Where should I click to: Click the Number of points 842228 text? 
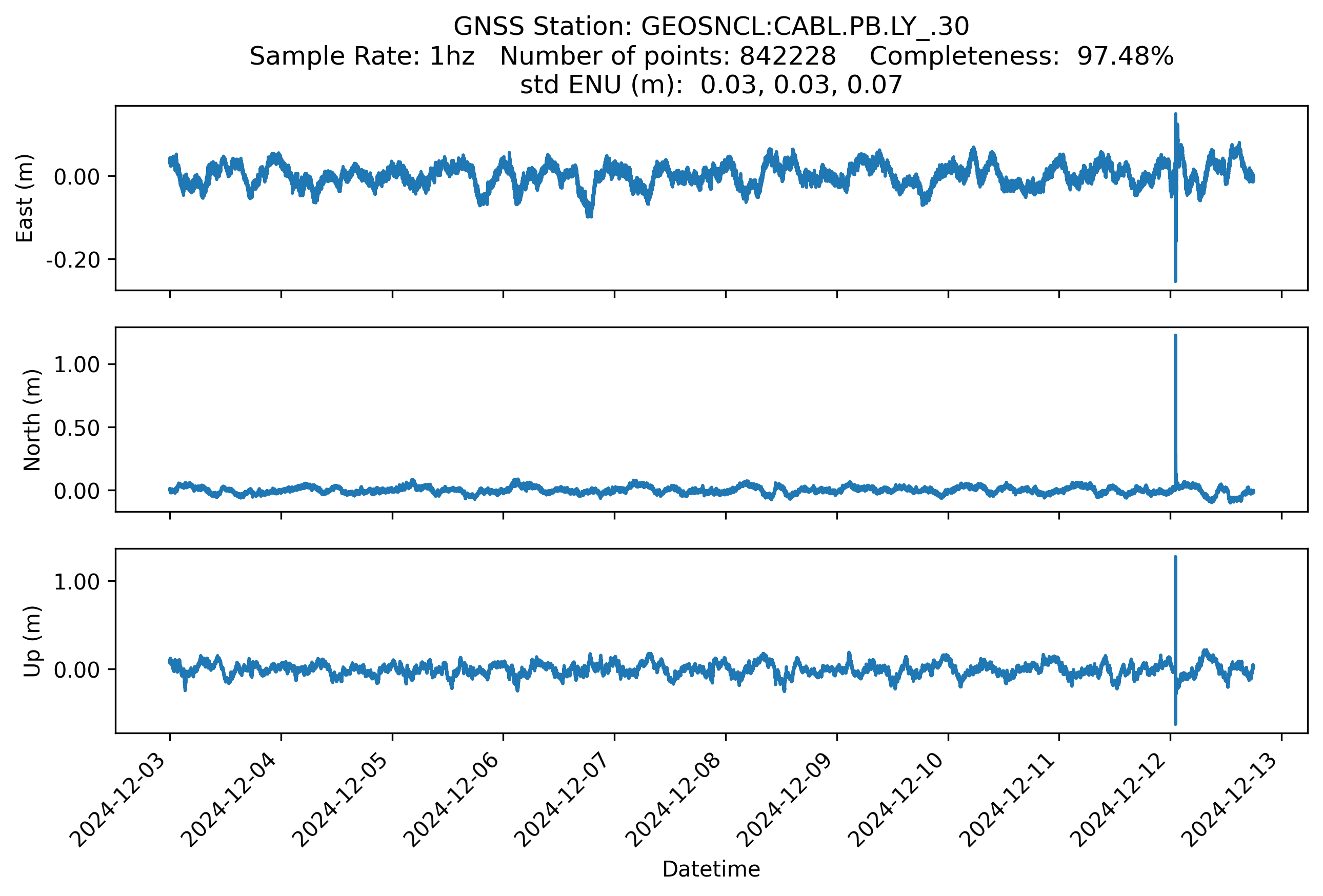coord(667,56)
